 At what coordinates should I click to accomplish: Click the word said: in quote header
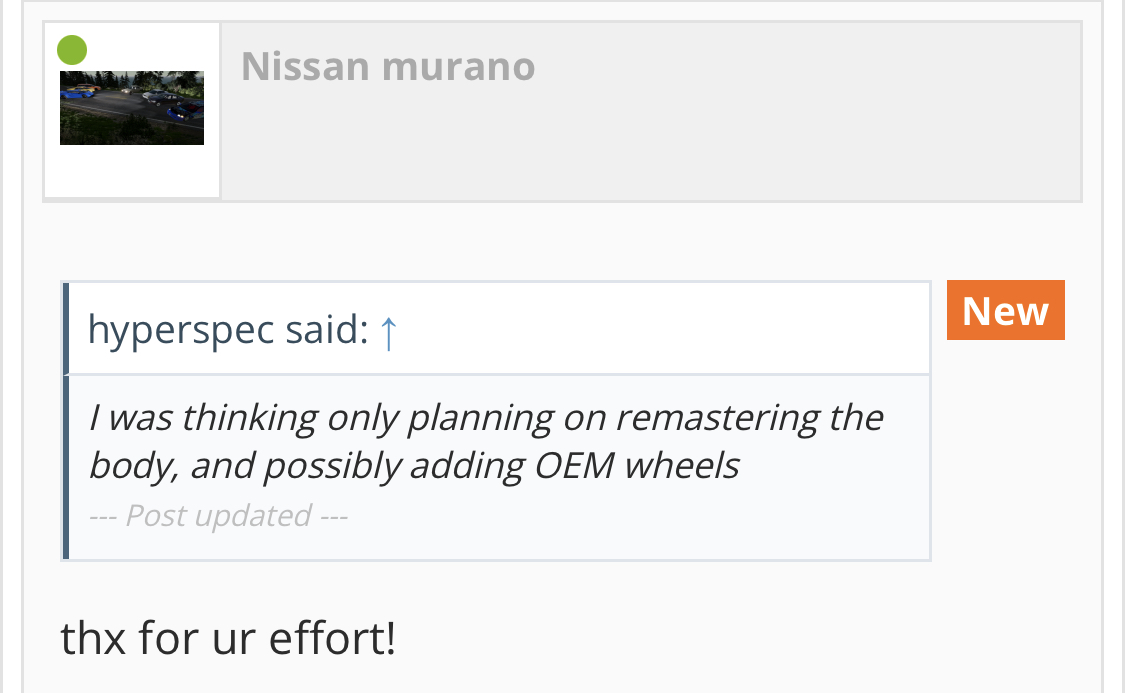327,330
